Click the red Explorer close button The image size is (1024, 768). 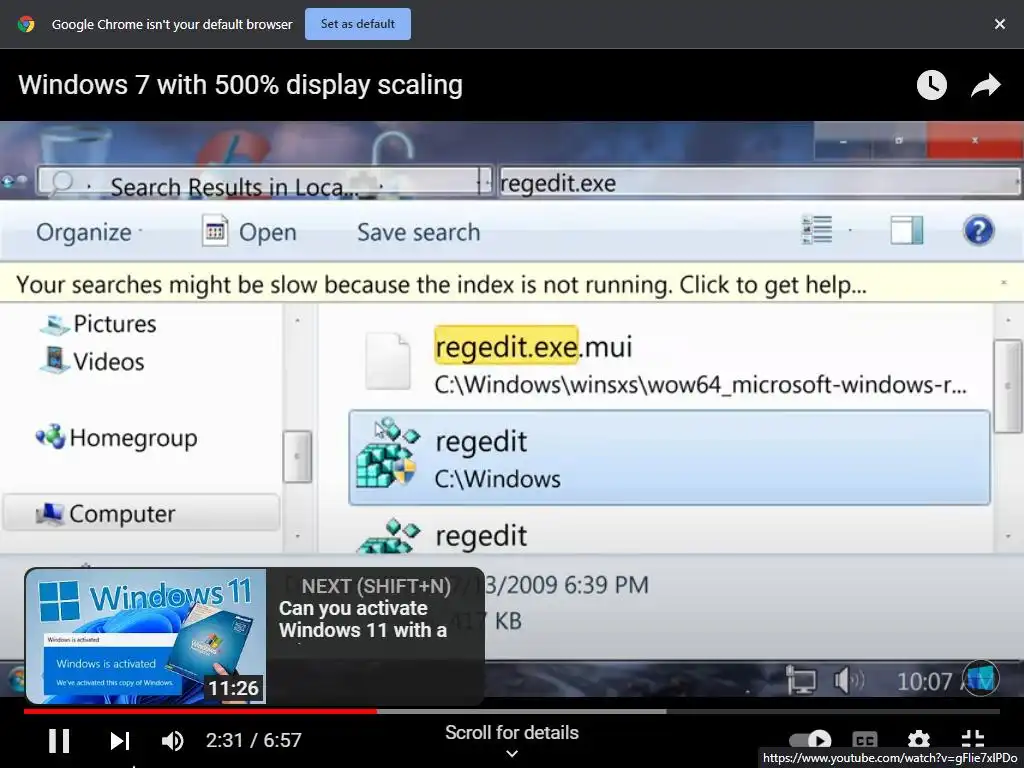974,140
